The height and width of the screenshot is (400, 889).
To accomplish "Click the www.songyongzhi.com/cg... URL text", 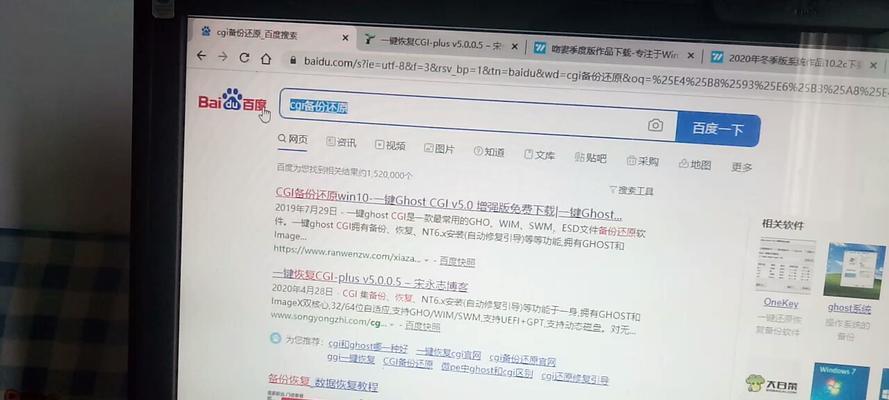I will click(x=328, y=320).
